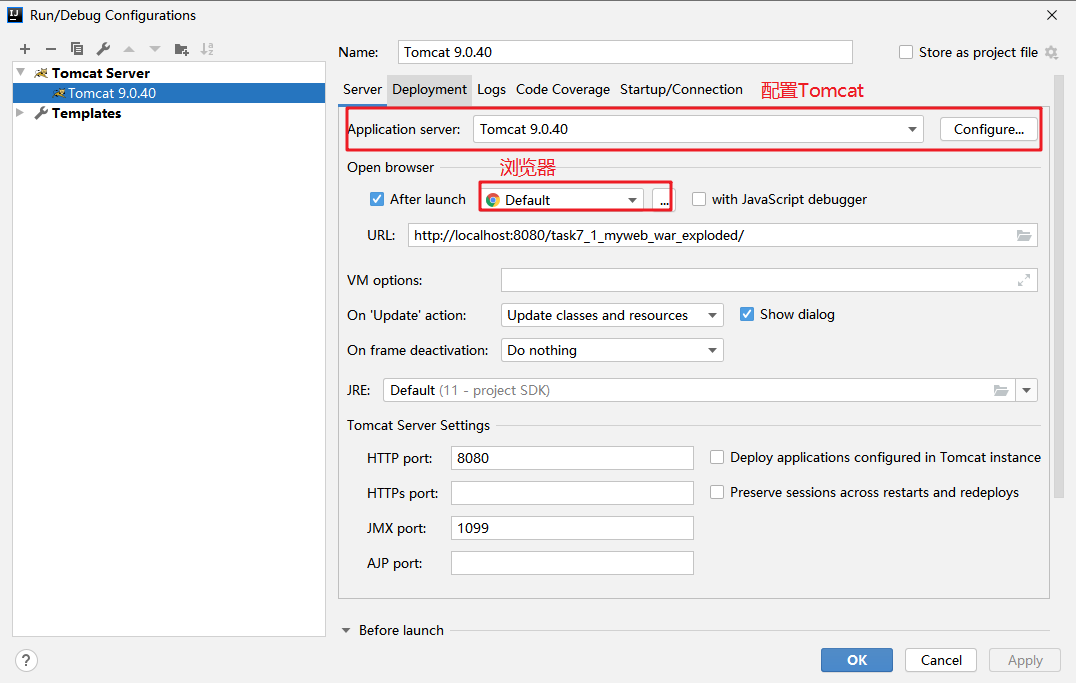Open the help question mark button

[27, 660]
